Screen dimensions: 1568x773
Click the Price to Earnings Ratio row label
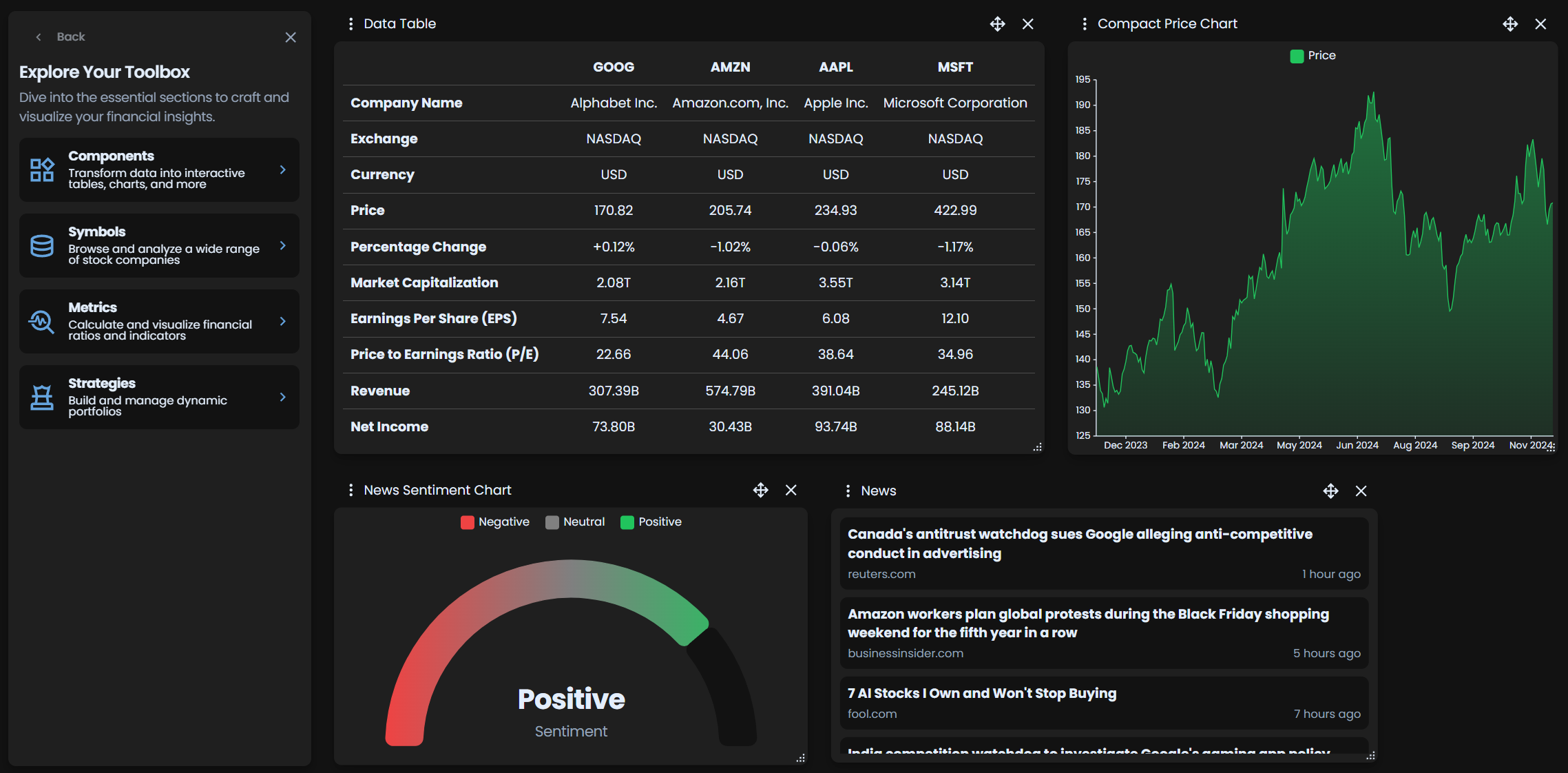444,354
